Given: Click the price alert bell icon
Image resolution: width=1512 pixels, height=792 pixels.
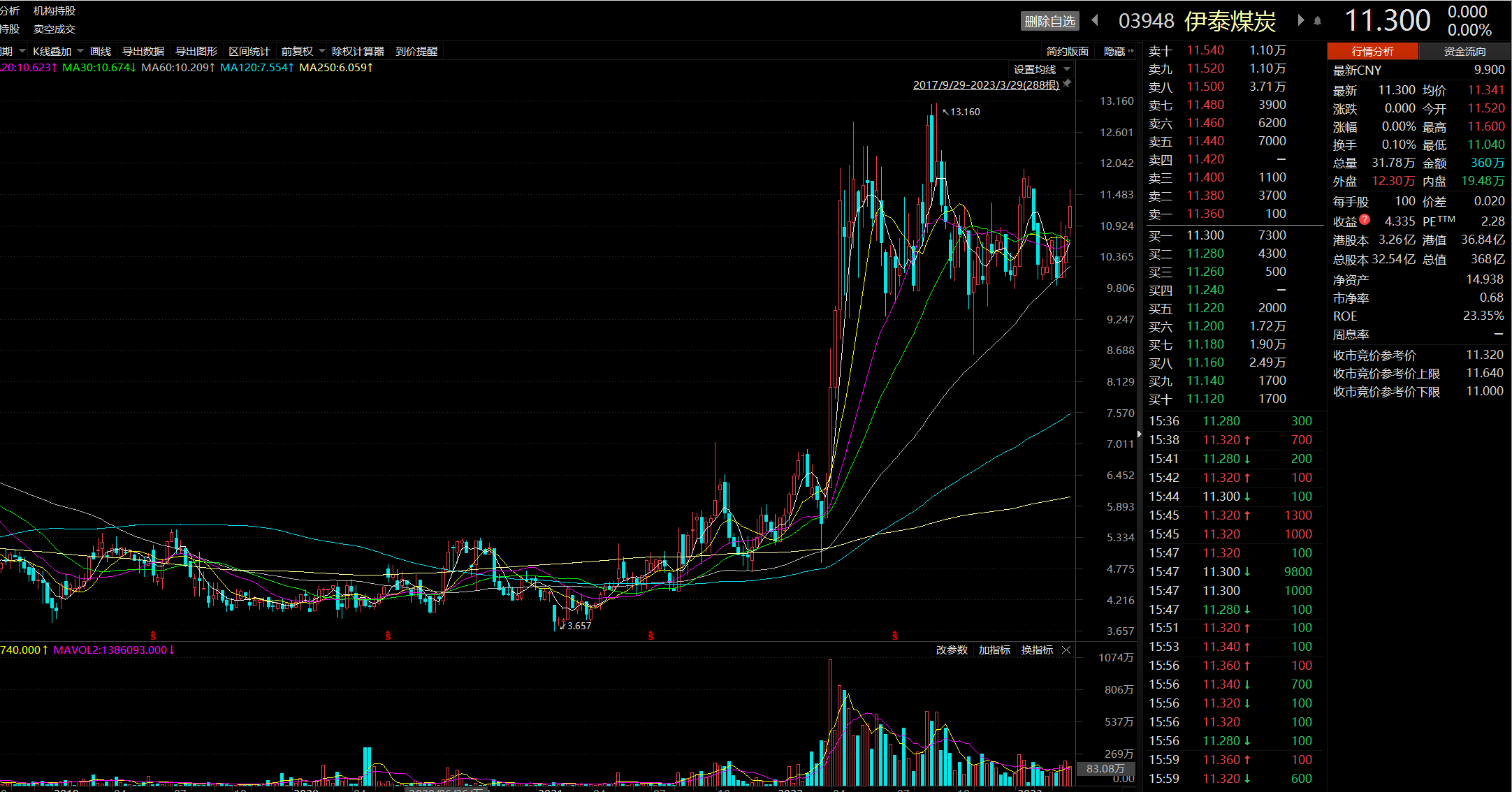Looking at the screenshot, I should [x=1317, y=21].
